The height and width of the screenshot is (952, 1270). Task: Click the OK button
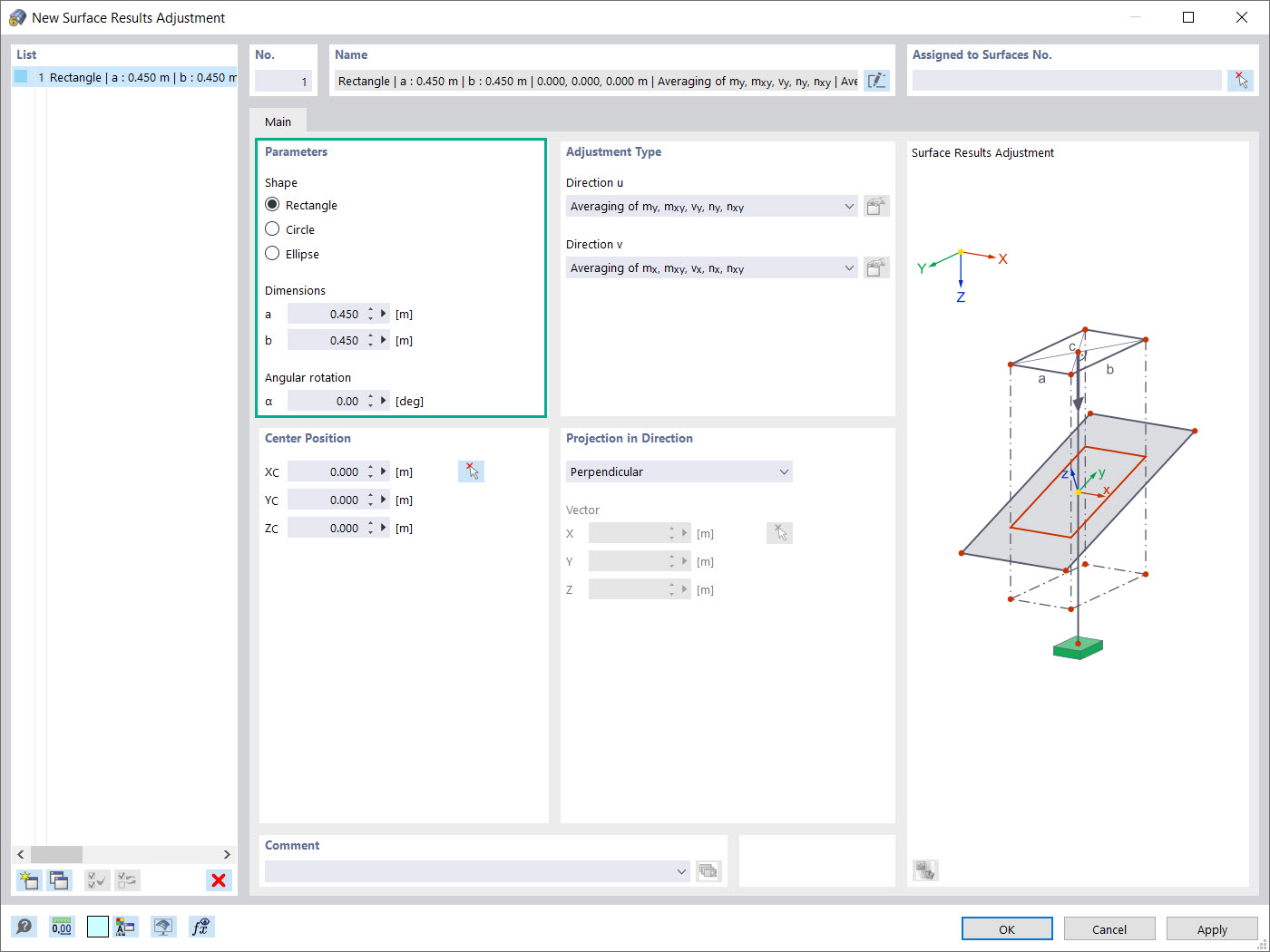[x=1007, y=929]
